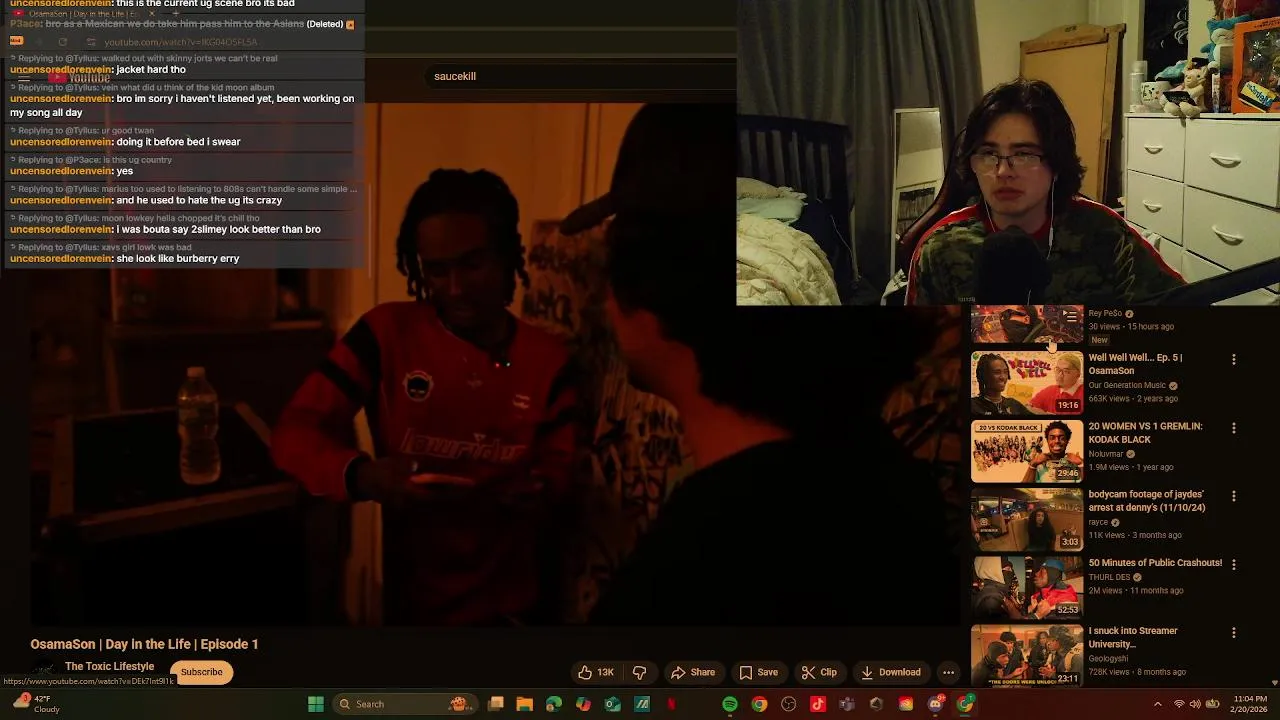Open the Geologyshi channel link

click(1108, 659)
